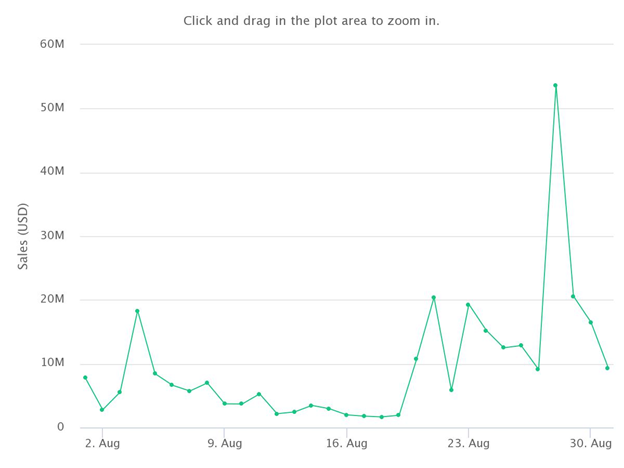Click the Sales (USD) axis title

(23, 236)
